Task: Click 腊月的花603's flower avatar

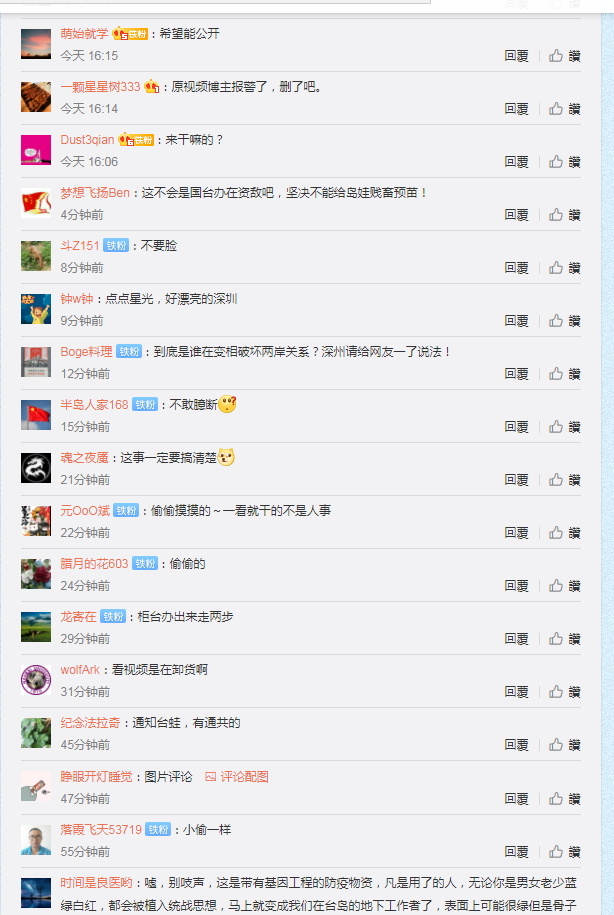Action: point(36,574)
